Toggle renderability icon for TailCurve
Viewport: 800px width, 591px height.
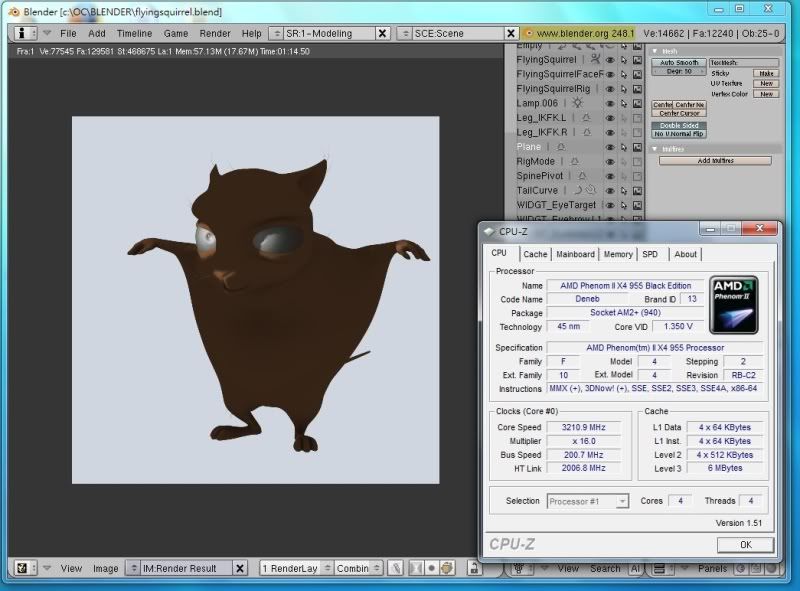(x=637, y=190)
